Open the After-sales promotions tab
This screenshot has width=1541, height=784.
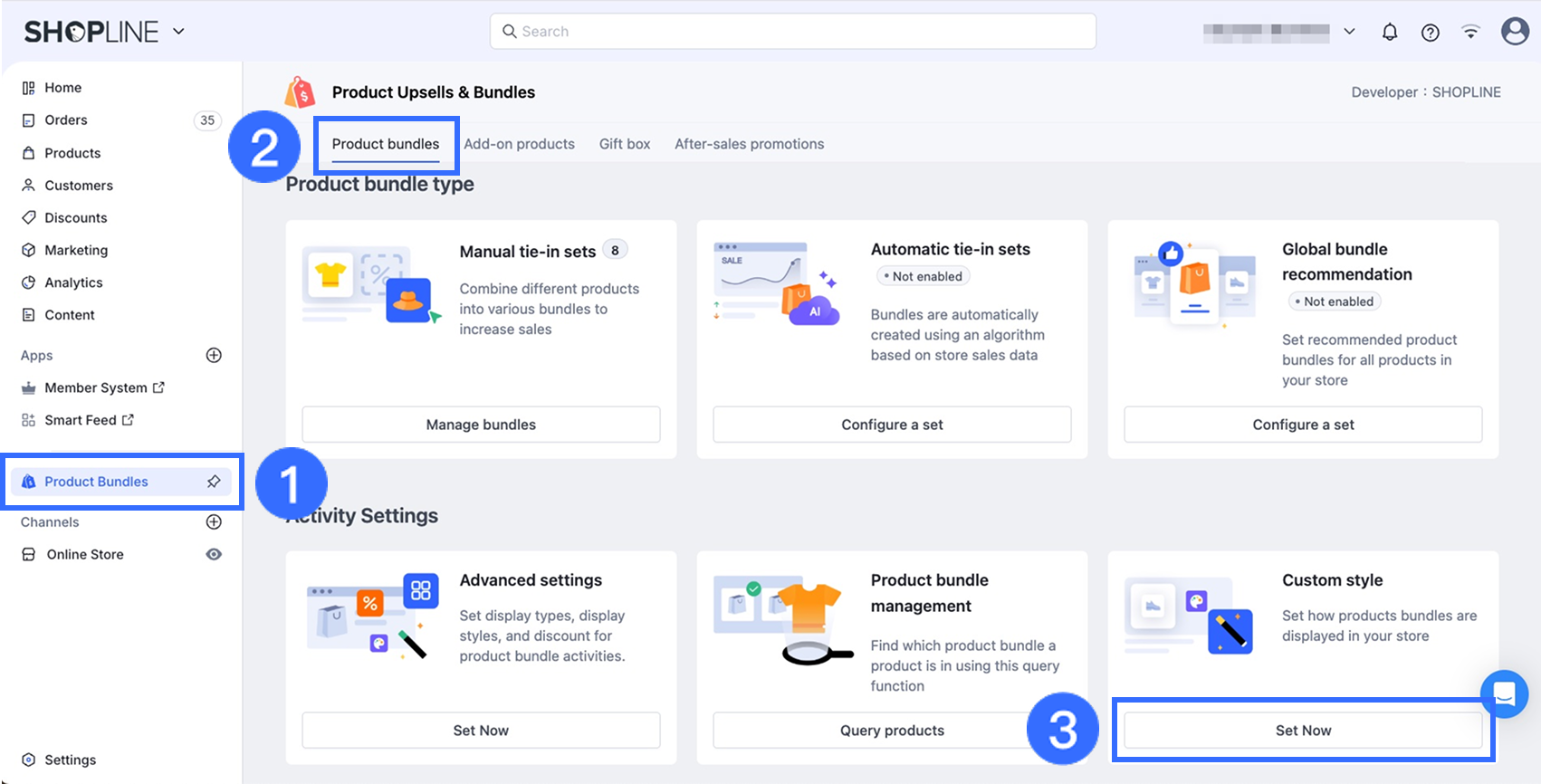pos(749,144)
